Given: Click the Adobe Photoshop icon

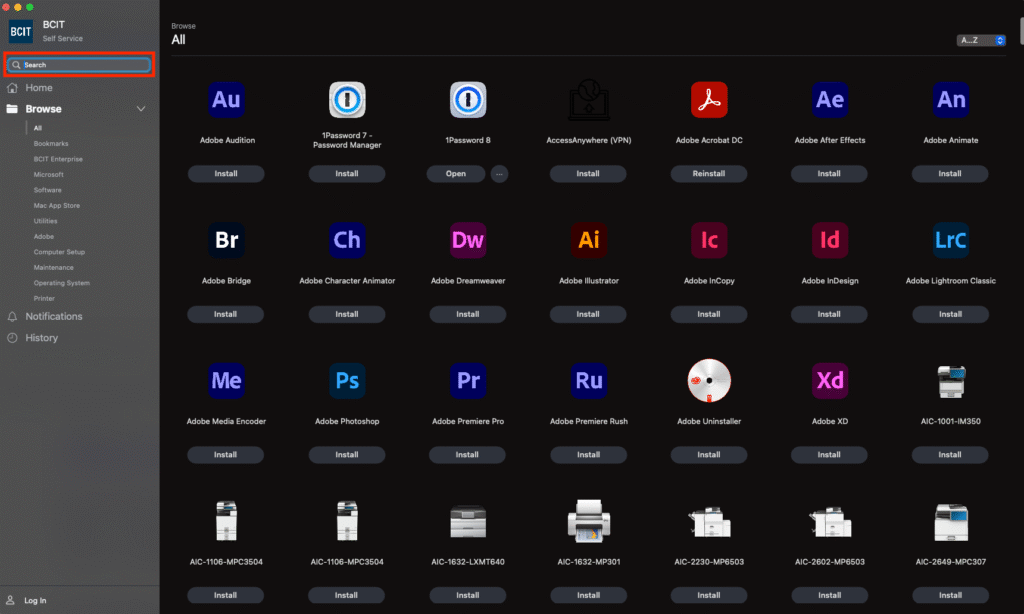Looking at the screenshot, I should pos(347,380).
